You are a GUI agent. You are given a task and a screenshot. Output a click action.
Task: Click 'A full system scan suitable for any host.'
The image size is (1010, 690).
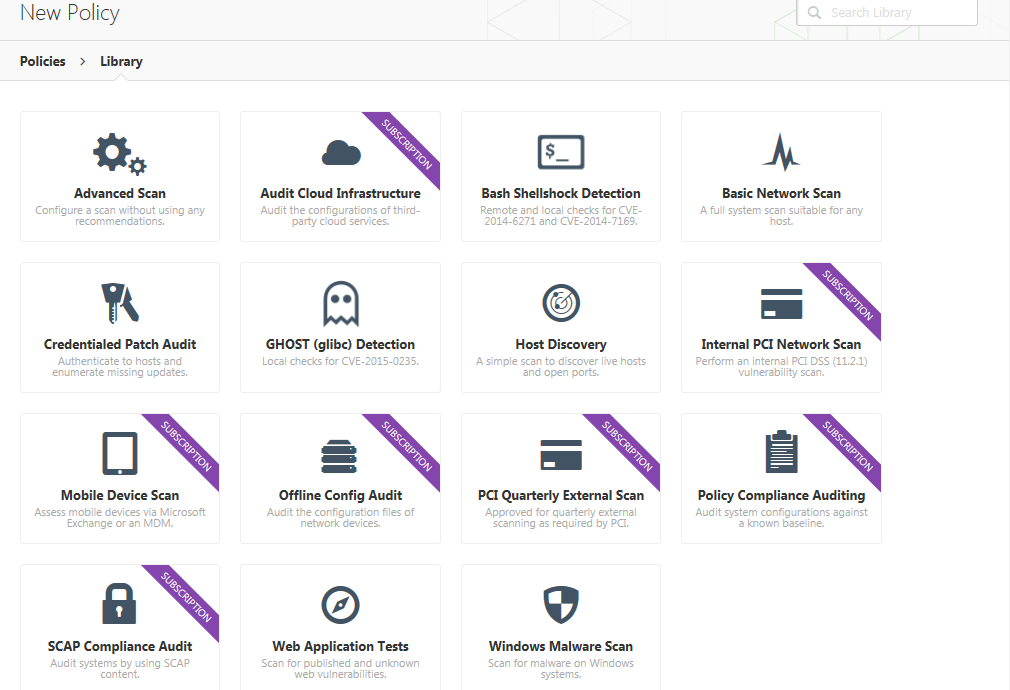[781, 215]
